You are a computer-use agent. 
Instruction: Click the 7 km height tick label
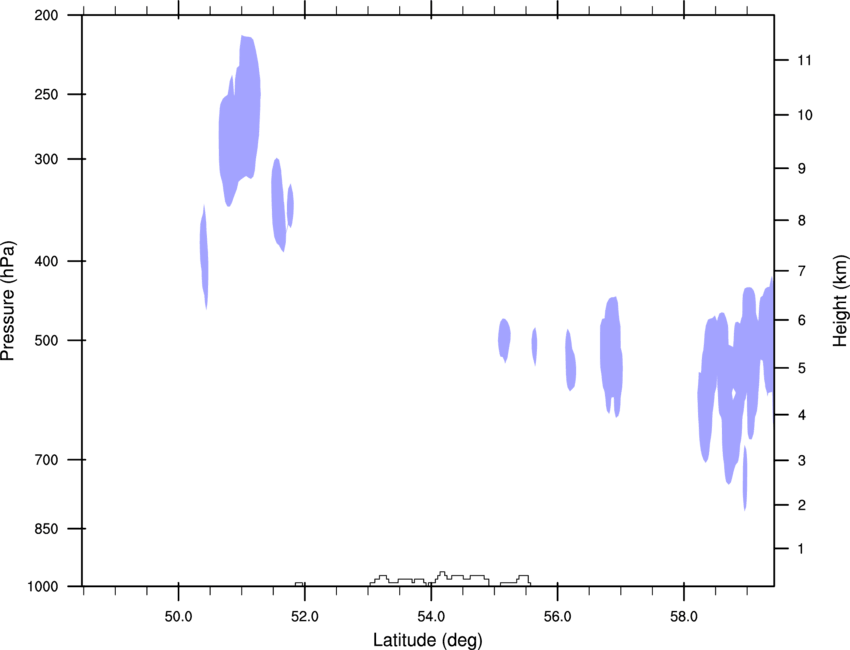click(801, 271)
